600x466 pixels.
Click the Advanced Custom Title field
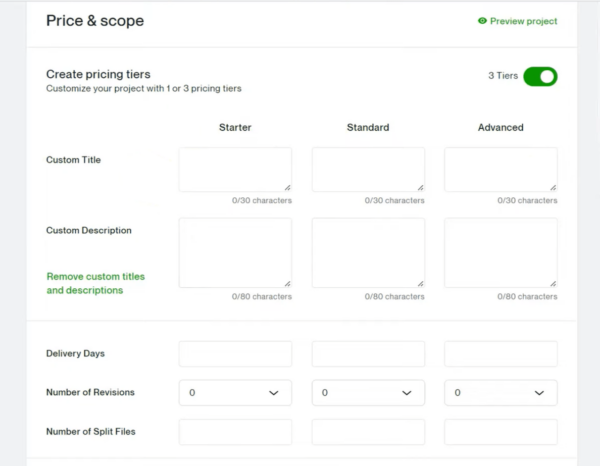[501, 169]
